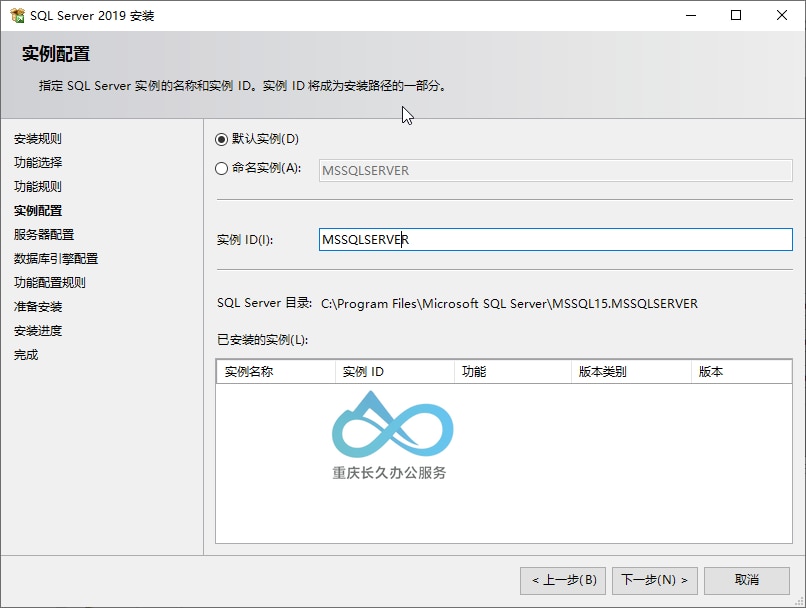Click the SQL Server directory path text

coord(509,304)
